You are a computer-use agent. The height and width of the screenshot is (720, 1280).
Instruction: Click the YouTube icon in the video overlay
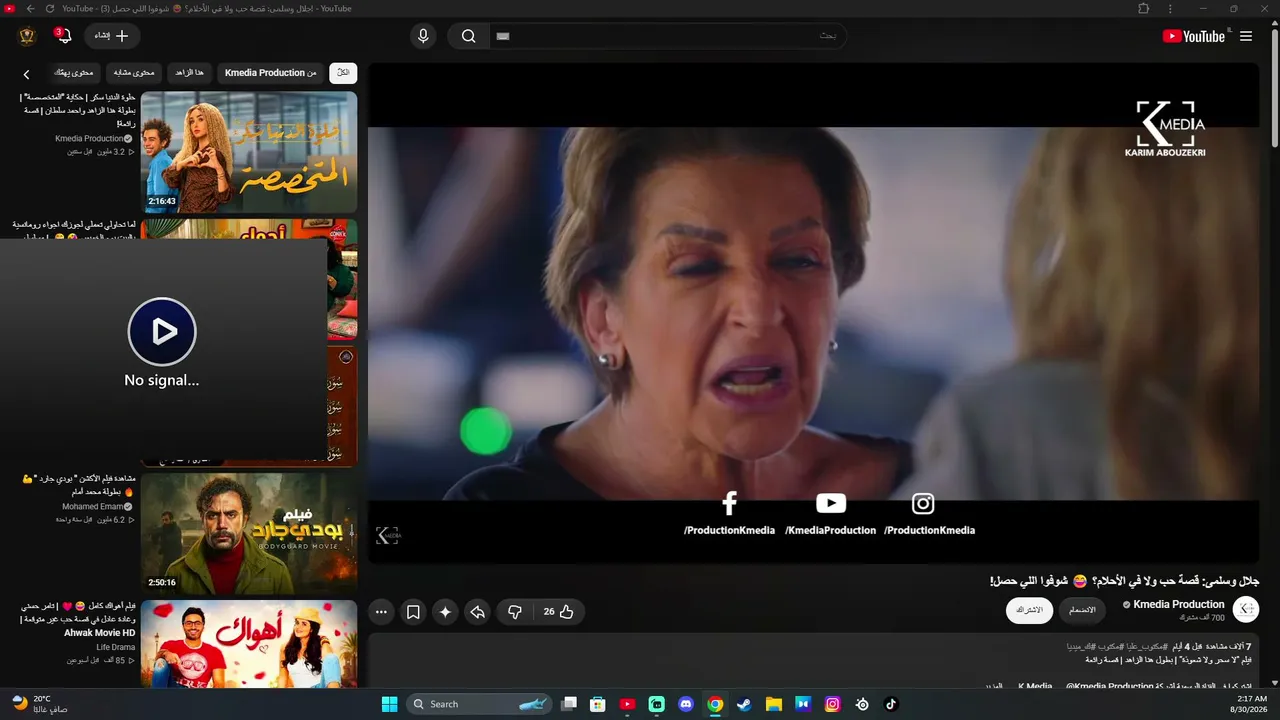point(831,504)
